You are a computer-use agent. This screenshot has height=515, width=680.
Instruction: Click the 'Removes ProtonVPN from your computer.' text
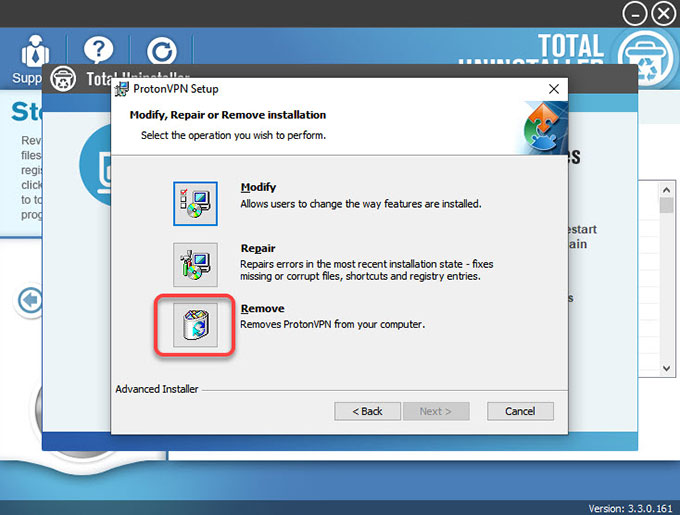[333, 324]
